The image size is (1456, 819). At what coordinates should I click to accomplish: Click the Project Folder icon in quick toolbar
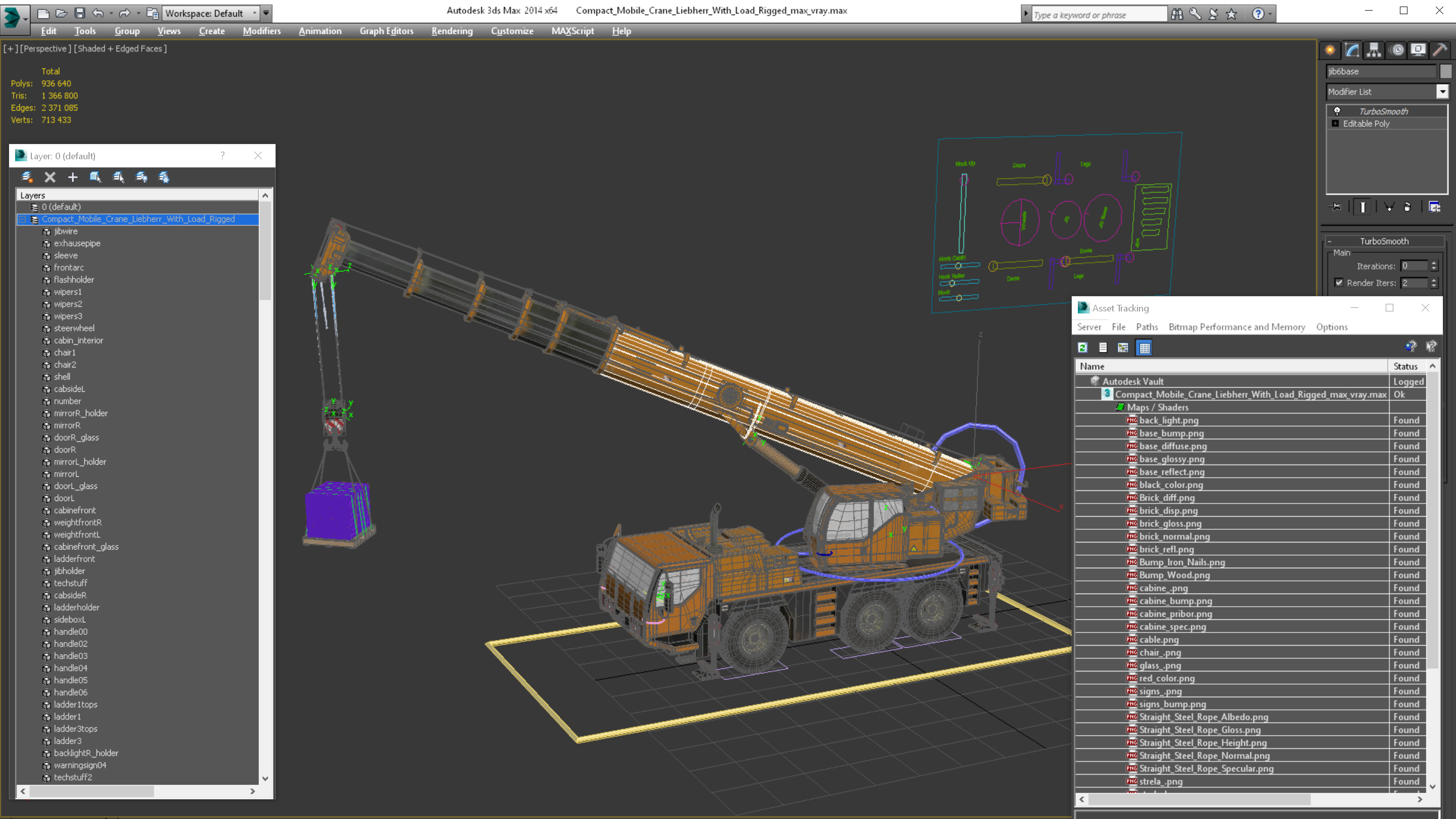coord(152,13)
